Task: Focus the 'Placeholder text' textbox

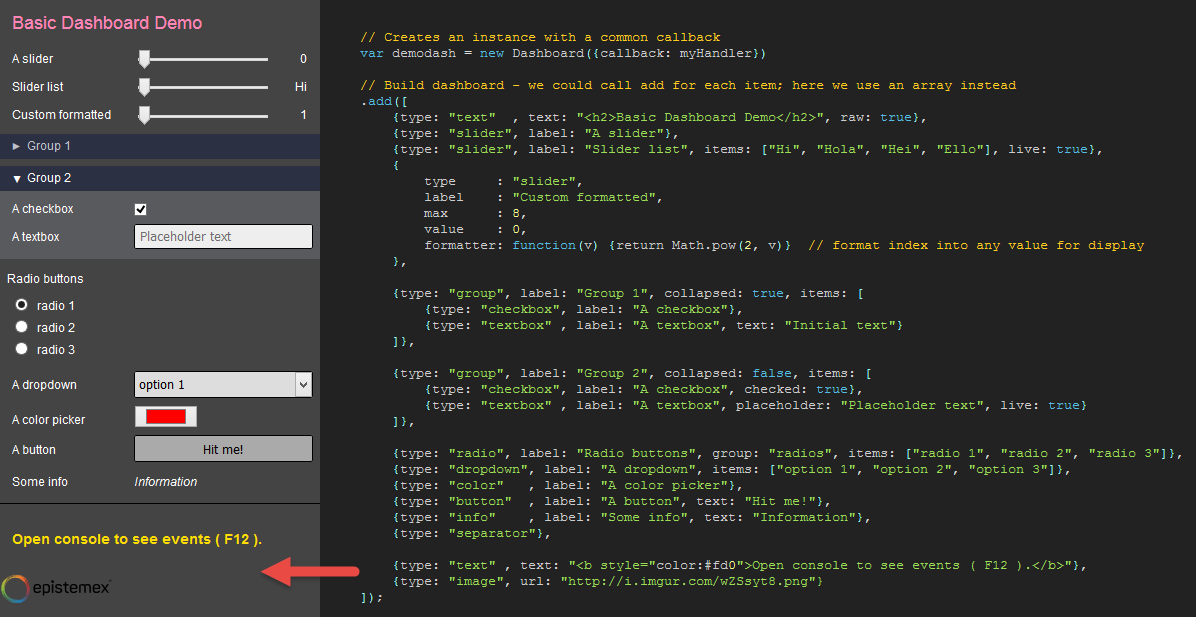Action: [223, 236]
